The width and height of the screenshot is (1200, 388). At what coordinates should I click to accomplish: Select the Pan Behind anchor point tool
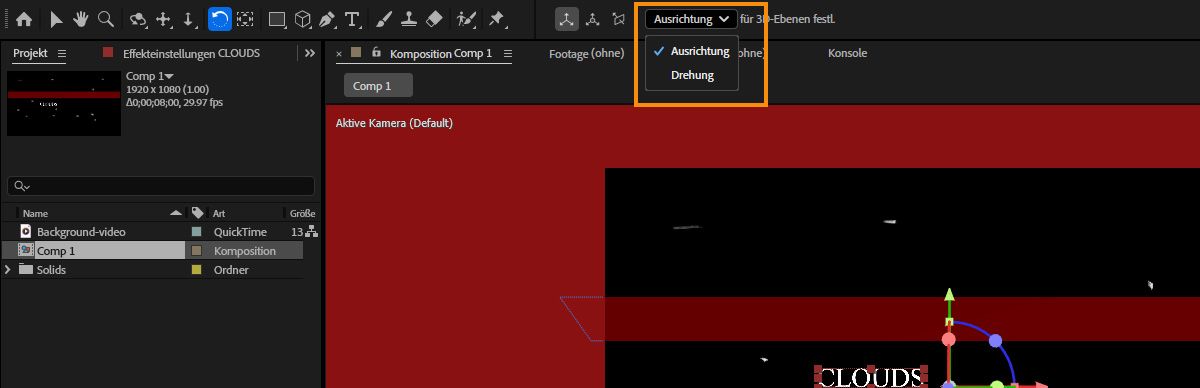tap(245, 19)
